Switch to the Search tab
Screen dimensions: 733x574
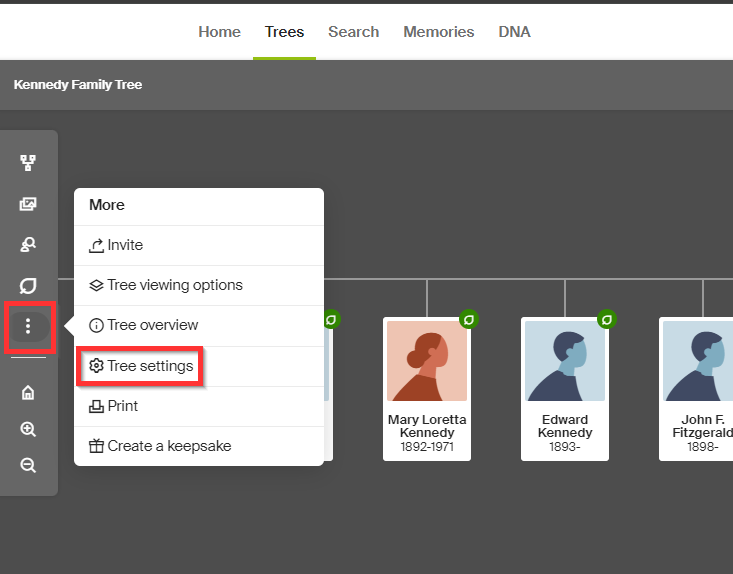(x=353, y=32)
